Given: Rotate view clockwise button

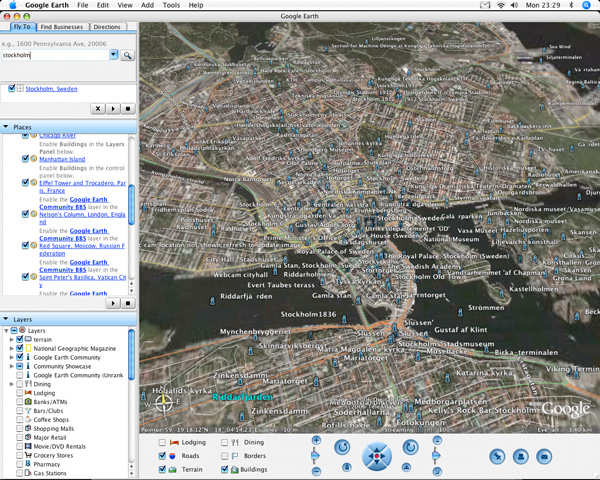Looking at the screenshot, I should point(411,447).
